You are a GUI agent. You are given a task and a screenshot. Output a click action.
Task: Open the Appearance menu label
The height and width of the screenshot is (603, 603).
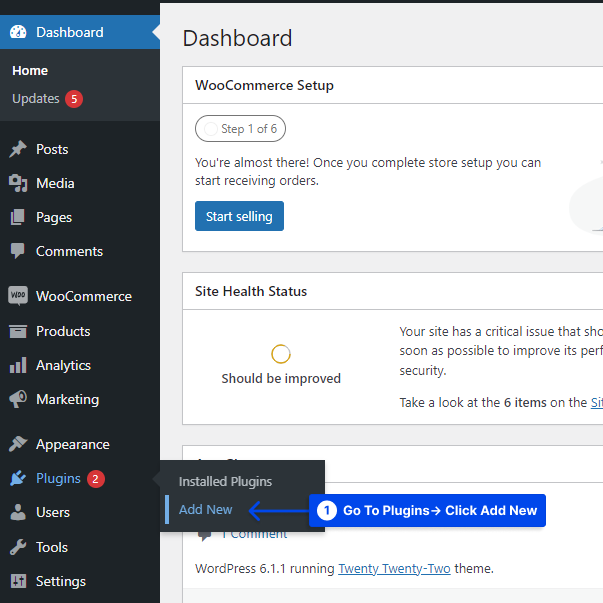73,445
